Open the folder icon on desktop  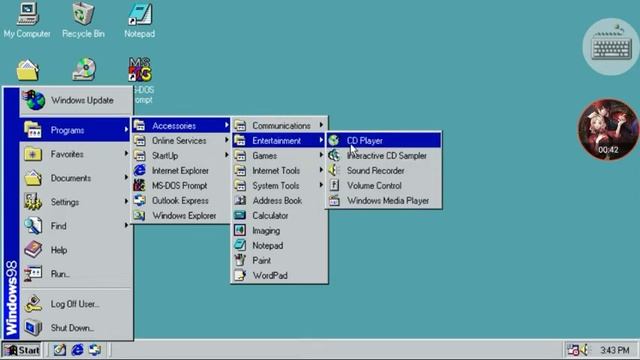[28, 70]
